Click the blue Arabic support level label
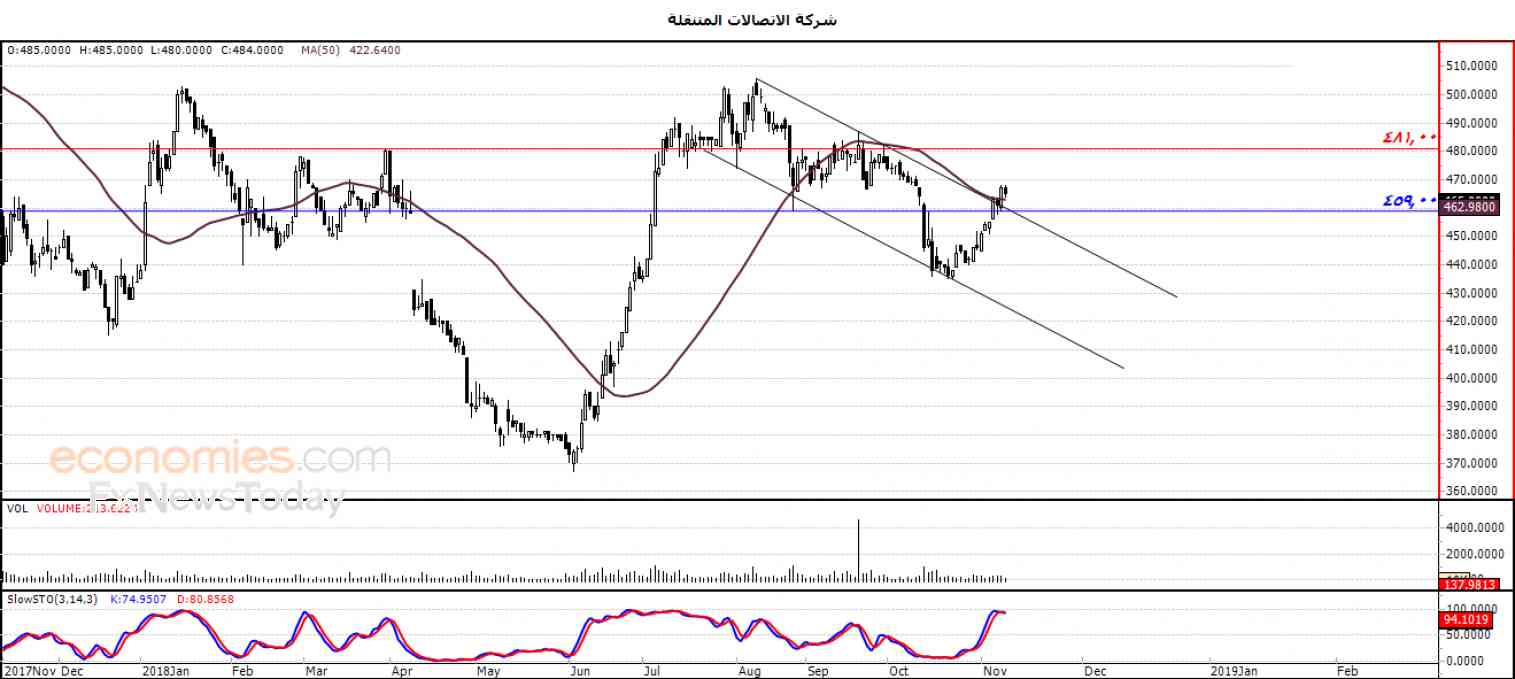The height and width of the screenshot is (679, 1515). pos(1410,201)
